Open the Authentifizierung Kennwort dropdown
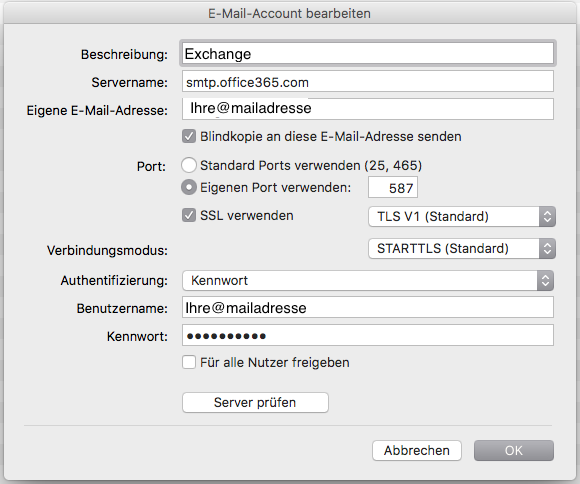Image resolution: width=580 pixels, height=484 pixels. 368,280
